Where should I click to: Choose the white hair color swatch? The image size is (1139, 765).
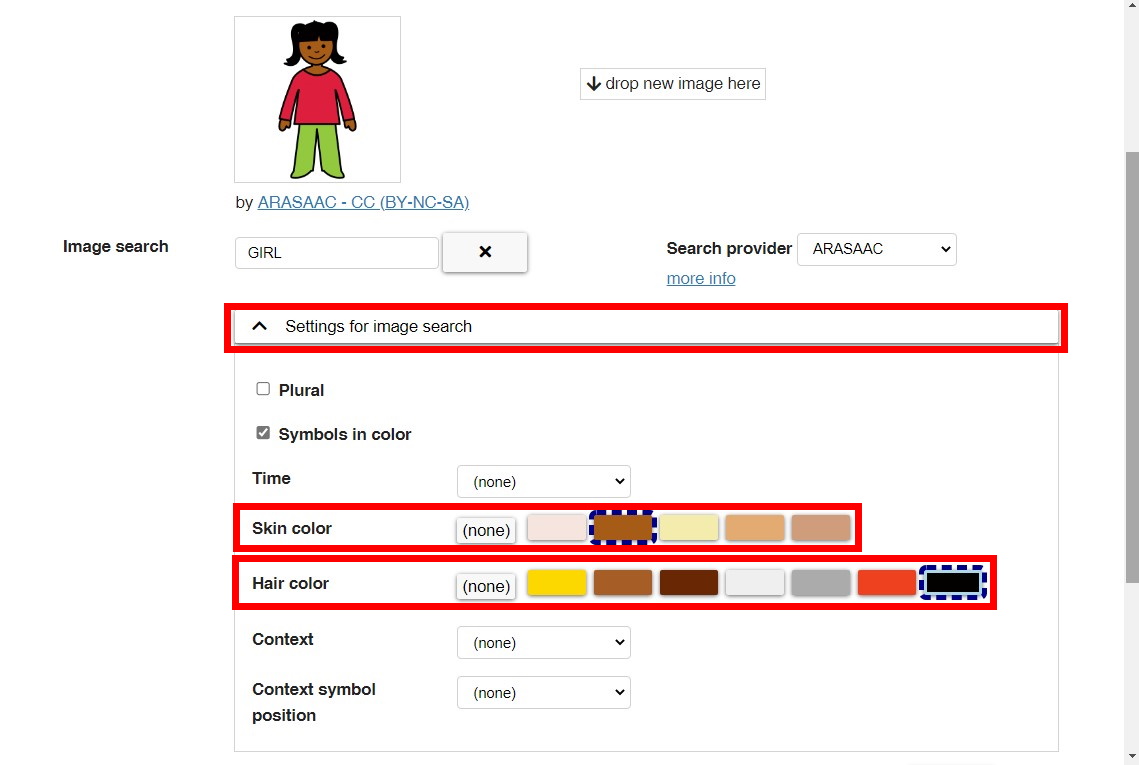tap(755, 583)
